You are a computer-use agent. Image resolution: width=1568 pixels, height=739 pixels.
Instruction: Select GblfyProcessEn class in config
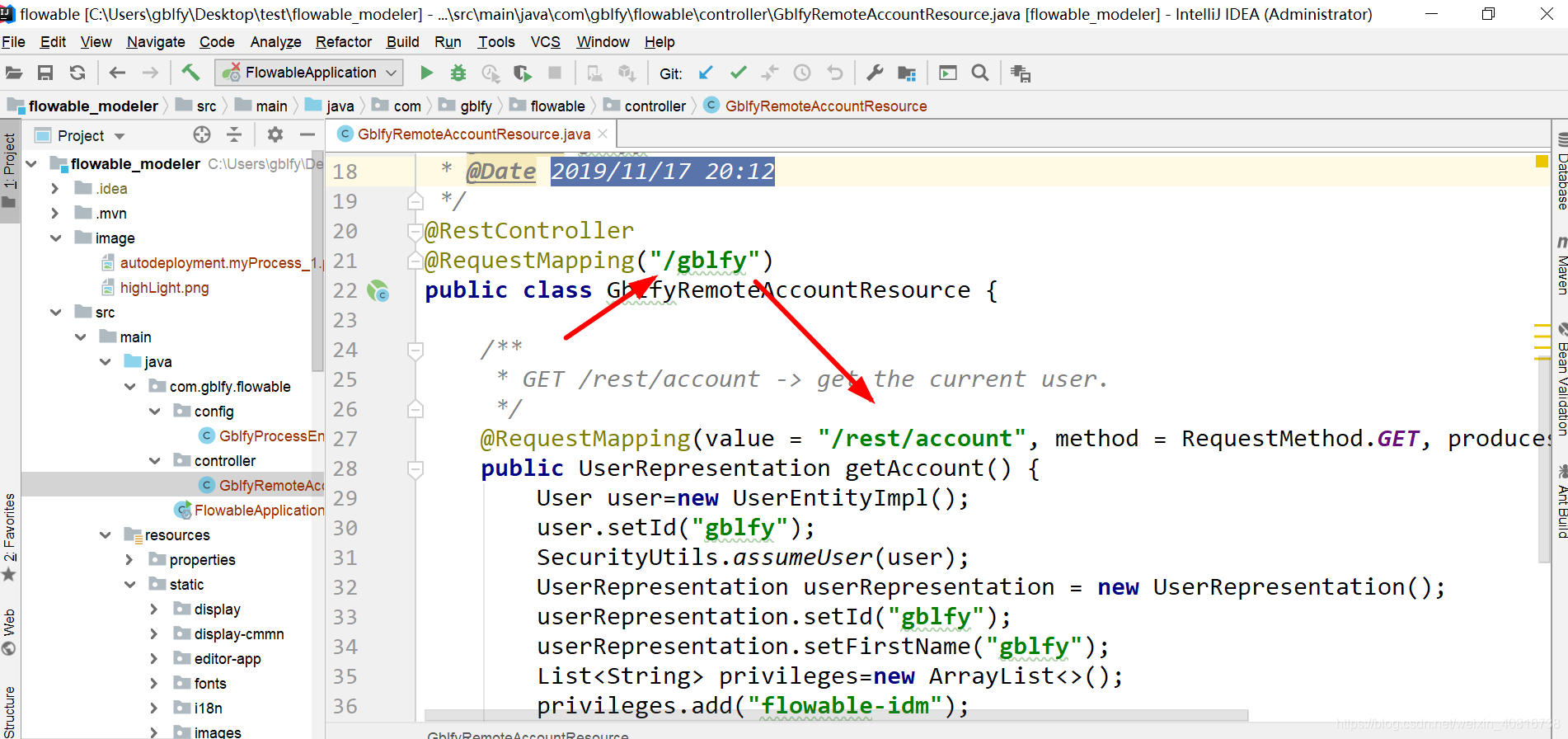pos(262,436)
